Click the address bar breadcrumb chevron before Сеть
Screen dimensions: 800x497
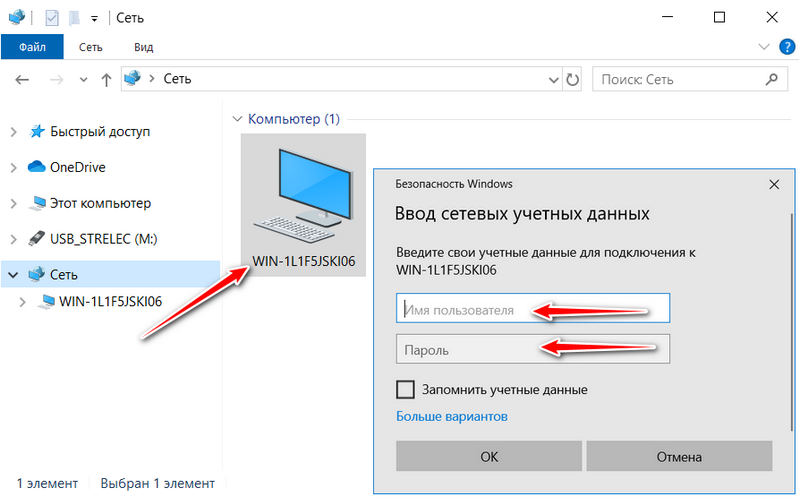(x=152, y=79)
